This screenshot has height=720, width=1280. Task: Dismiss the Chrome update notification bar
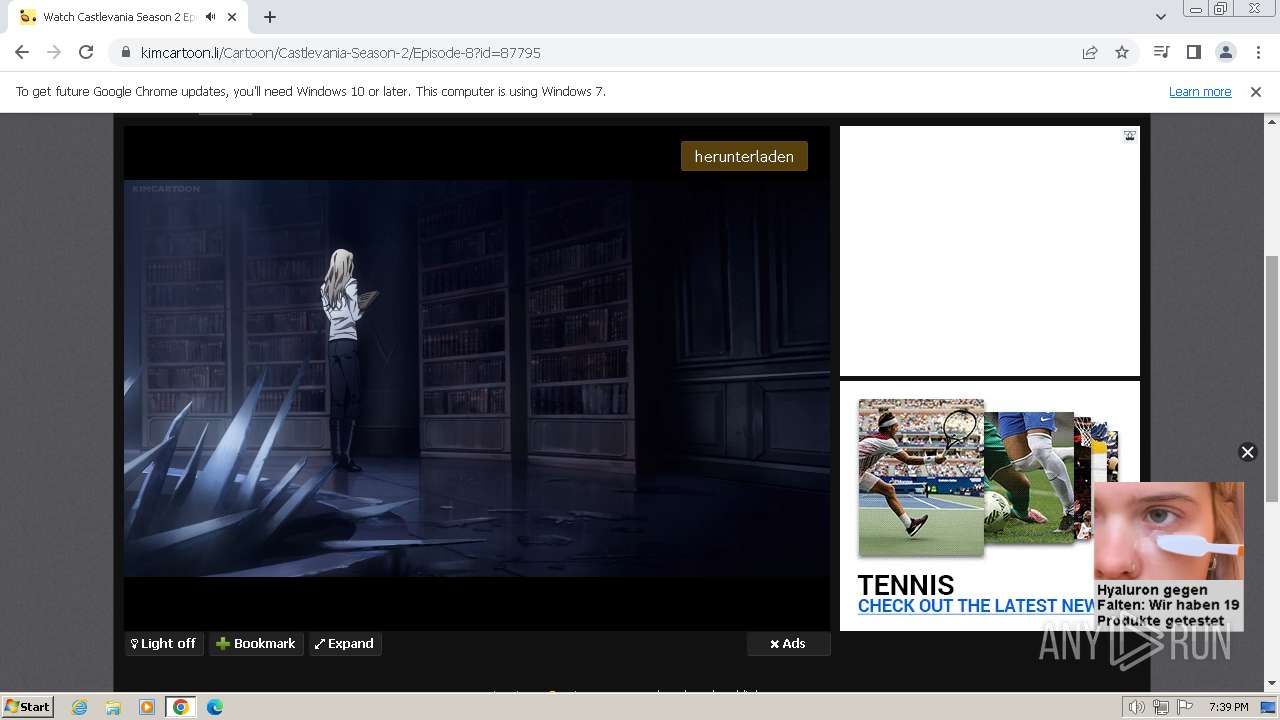[x=1256, y=92]
